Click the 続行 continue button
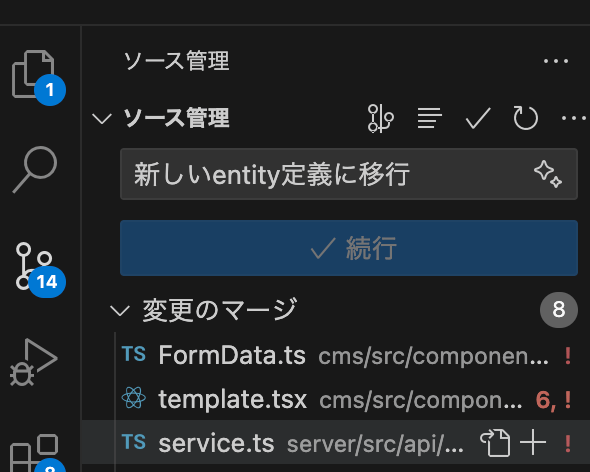 [x=349, y=248]
